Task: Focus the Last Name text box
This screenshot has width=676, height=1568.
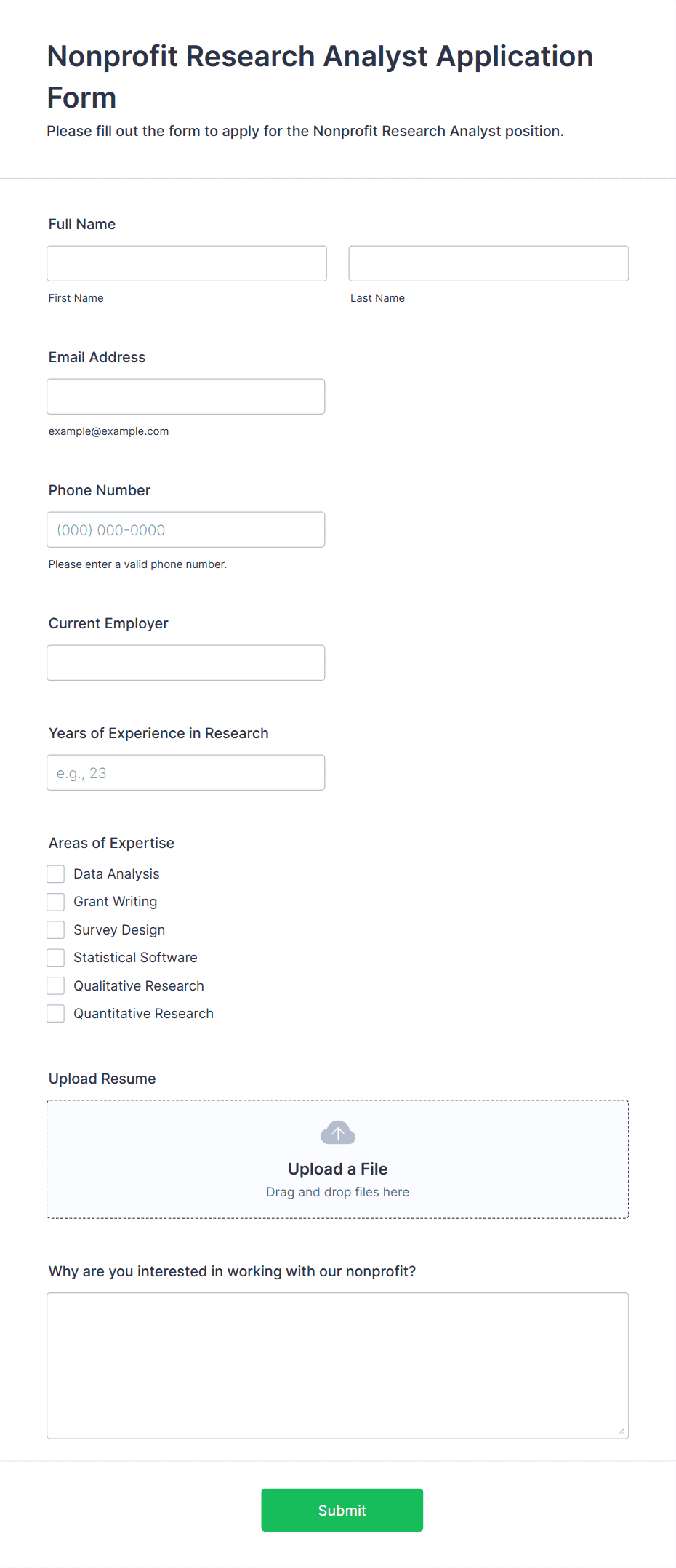Action: (488, 263)
